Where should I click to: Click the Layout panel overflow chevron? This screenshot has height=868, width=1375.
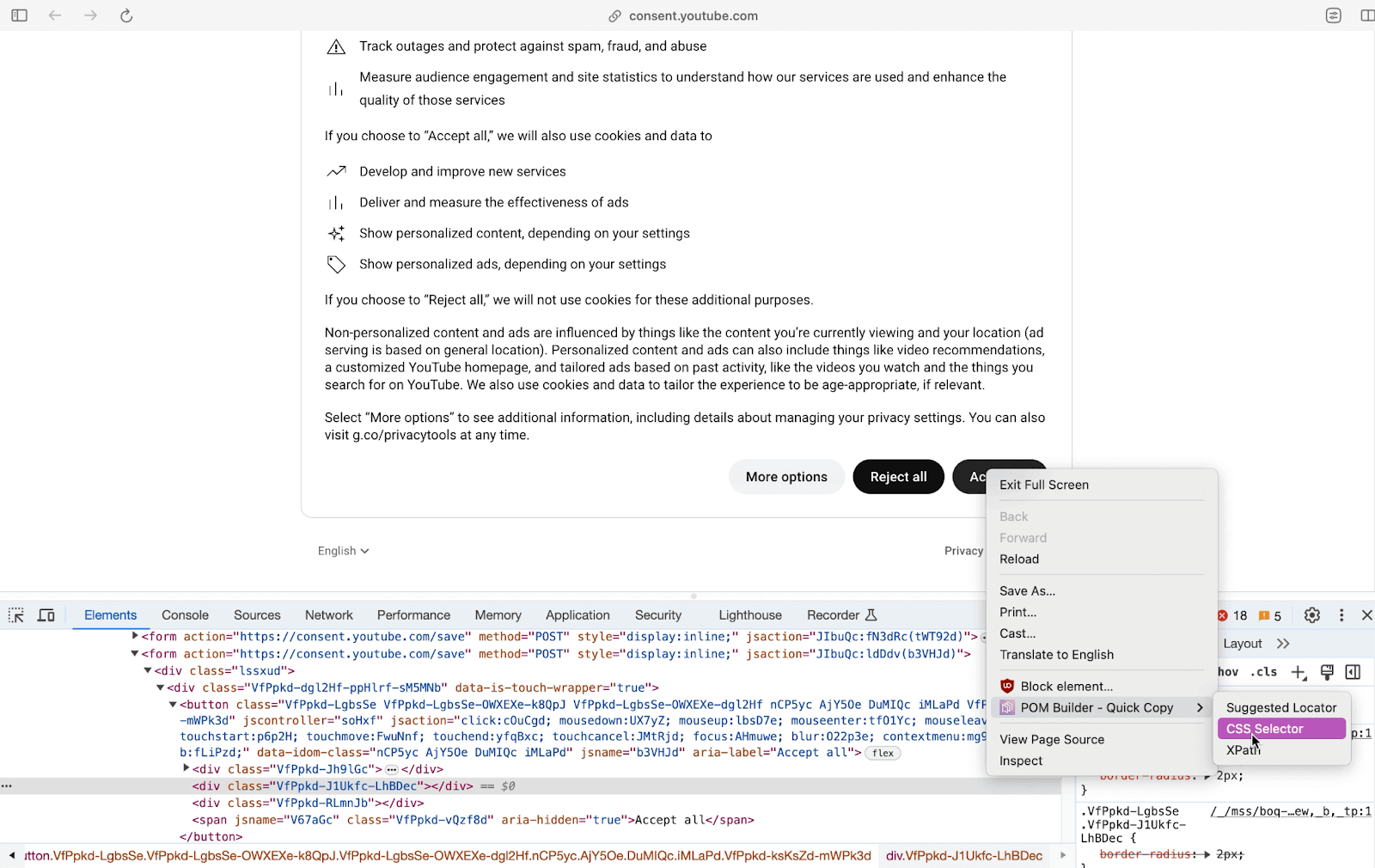tap(1282, 643)
